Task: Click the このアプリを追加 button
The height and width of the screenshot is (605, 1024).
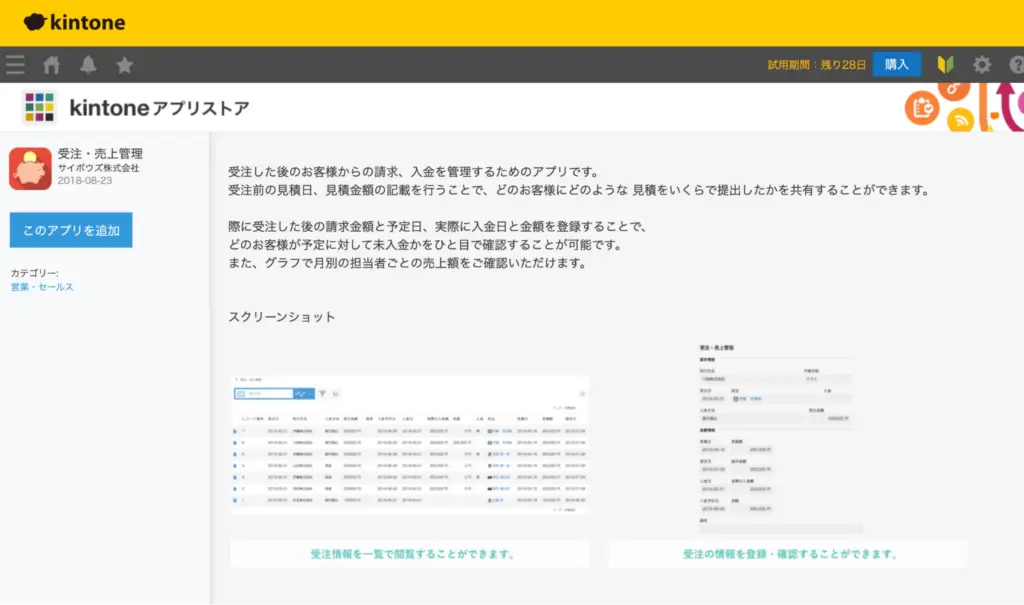Action: tap(70, 229)
